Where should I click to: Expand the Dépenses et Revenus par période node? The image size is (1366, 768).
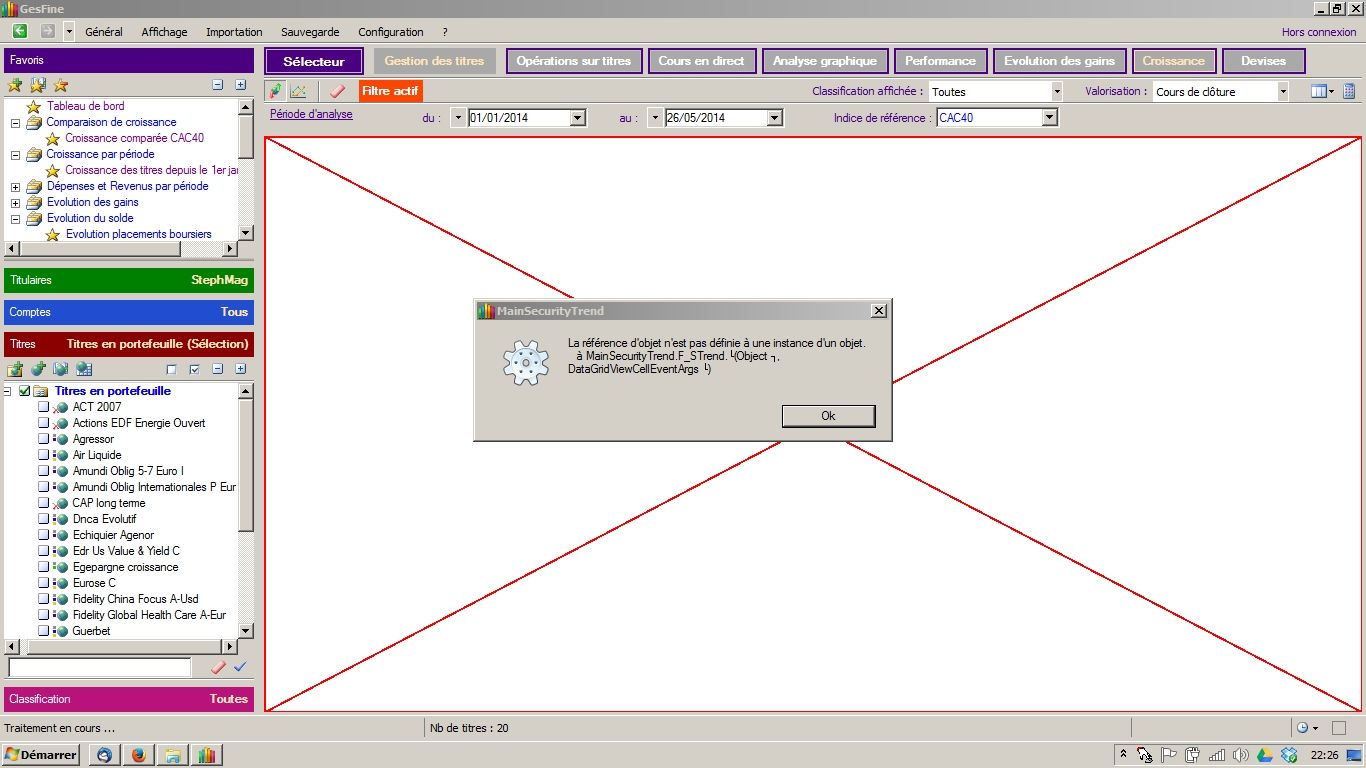(x=15, y=187)
